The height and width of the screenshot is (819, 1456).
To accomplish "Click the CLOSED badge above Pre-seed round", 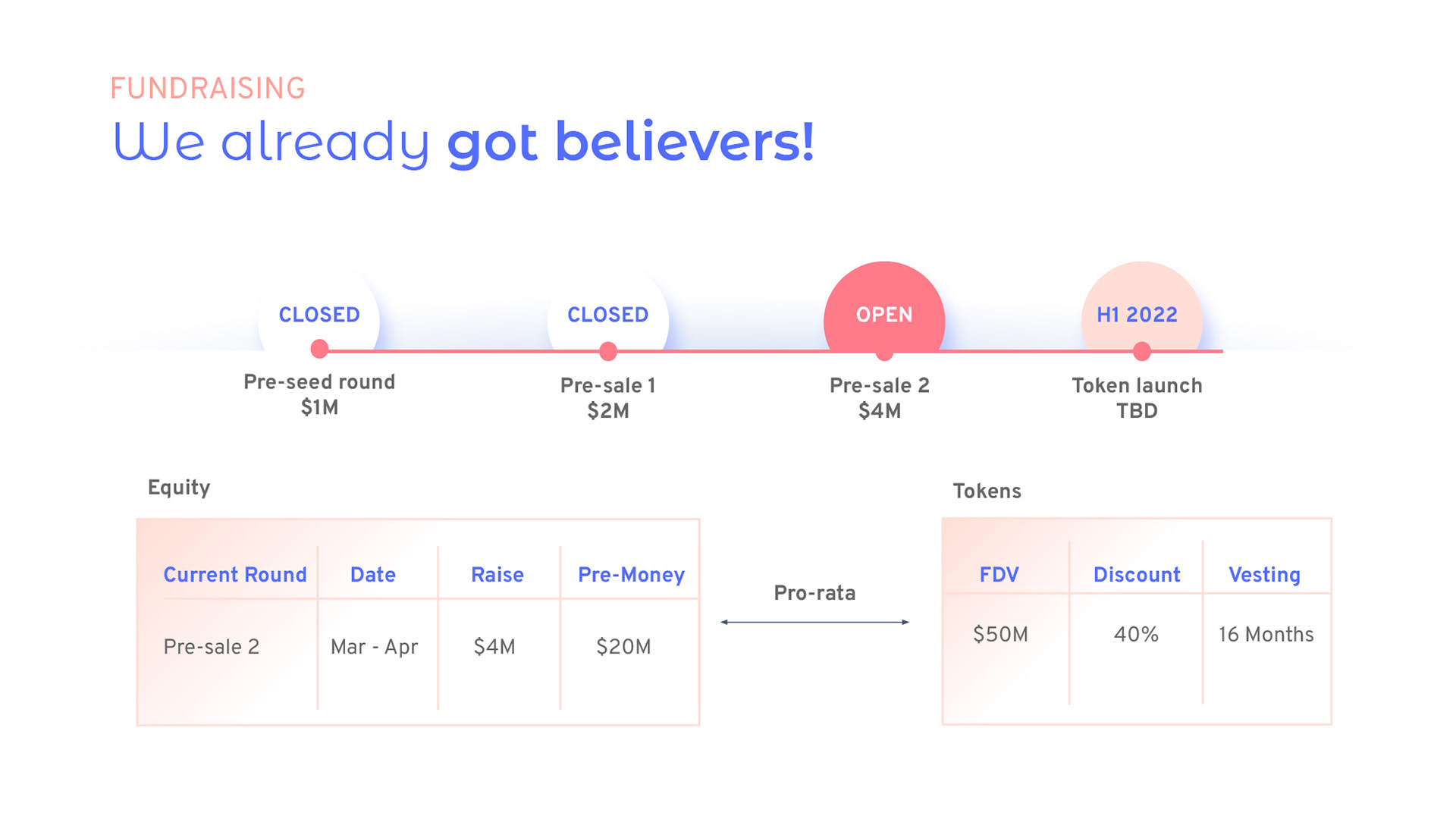I will click(x=319, y=315).
